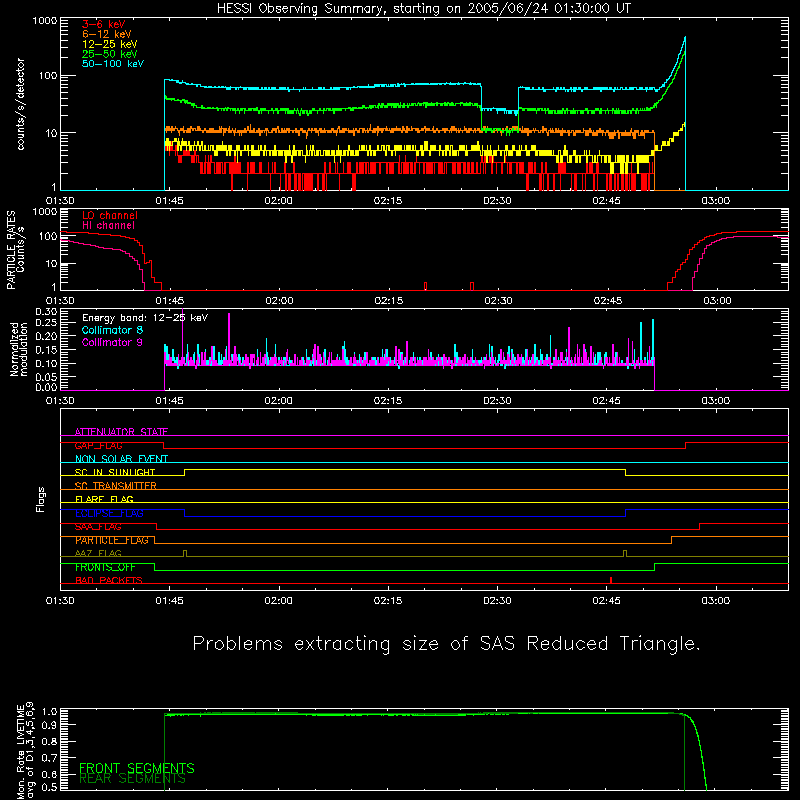Select the 50-100 keV legend entry
The height and width of the screenshot is (800, 800).
(113, 64)
